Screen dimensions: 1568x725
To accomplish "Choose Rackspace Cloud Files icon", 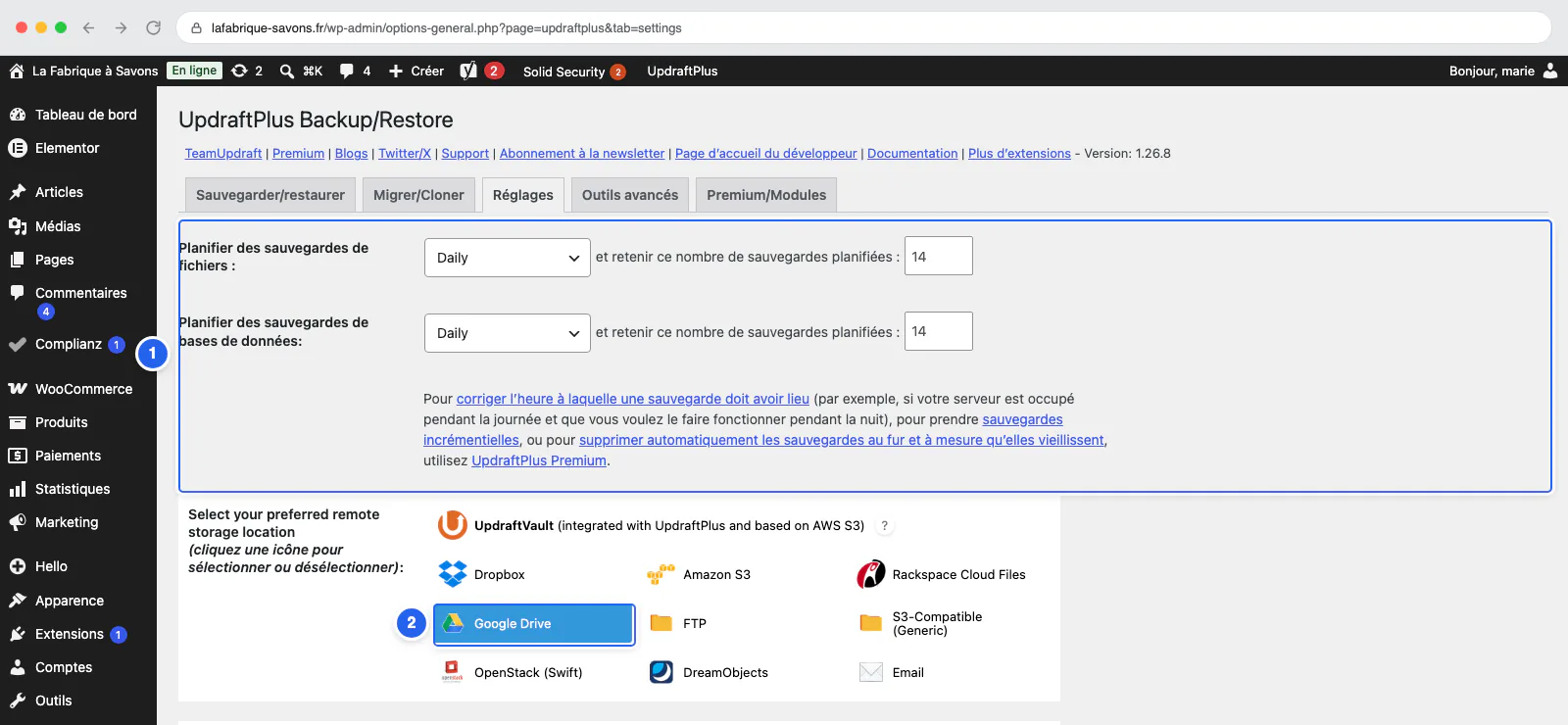I will 871,574.
